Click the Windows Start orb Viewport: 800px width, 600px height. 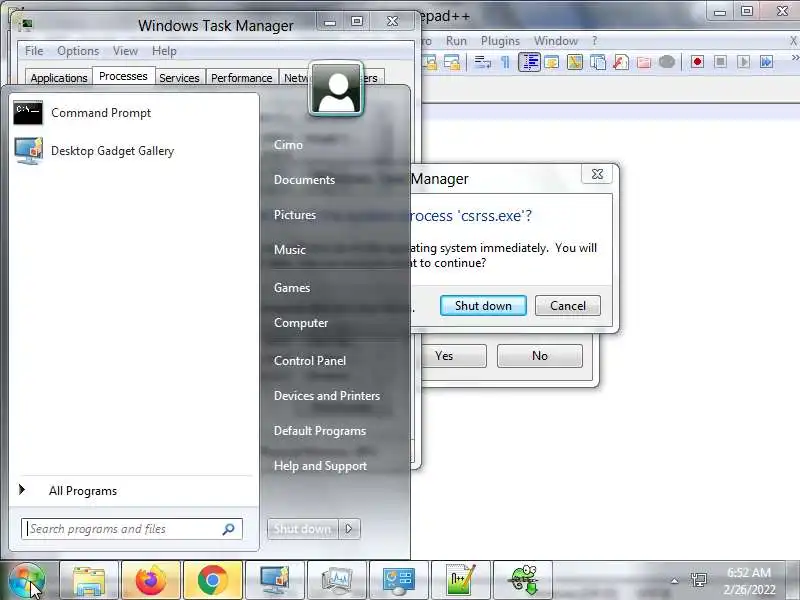[27, 581]
